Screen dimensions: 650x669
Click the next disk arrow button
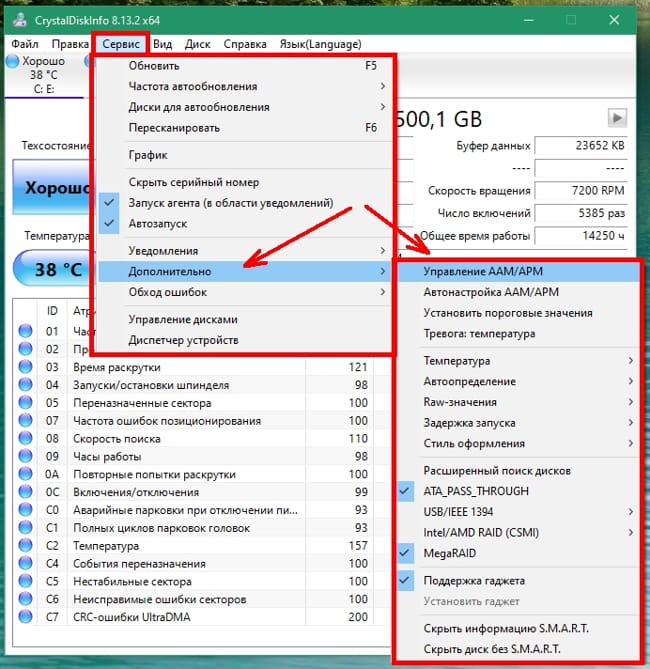click(x=617, y=118)
